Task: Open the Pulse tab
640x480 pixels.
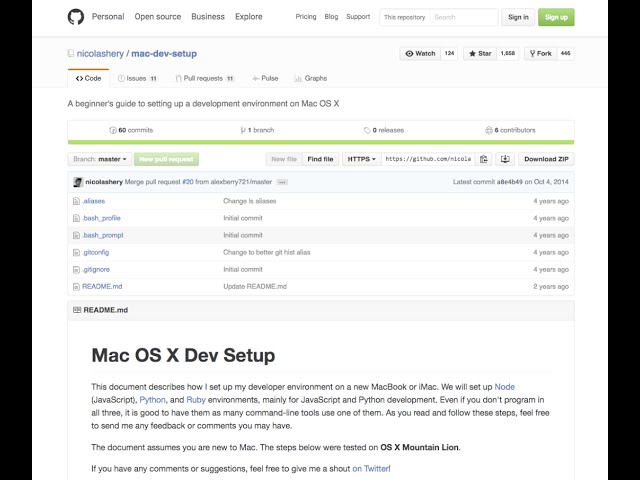Action: pyautogui.click(x=265, y=78)
